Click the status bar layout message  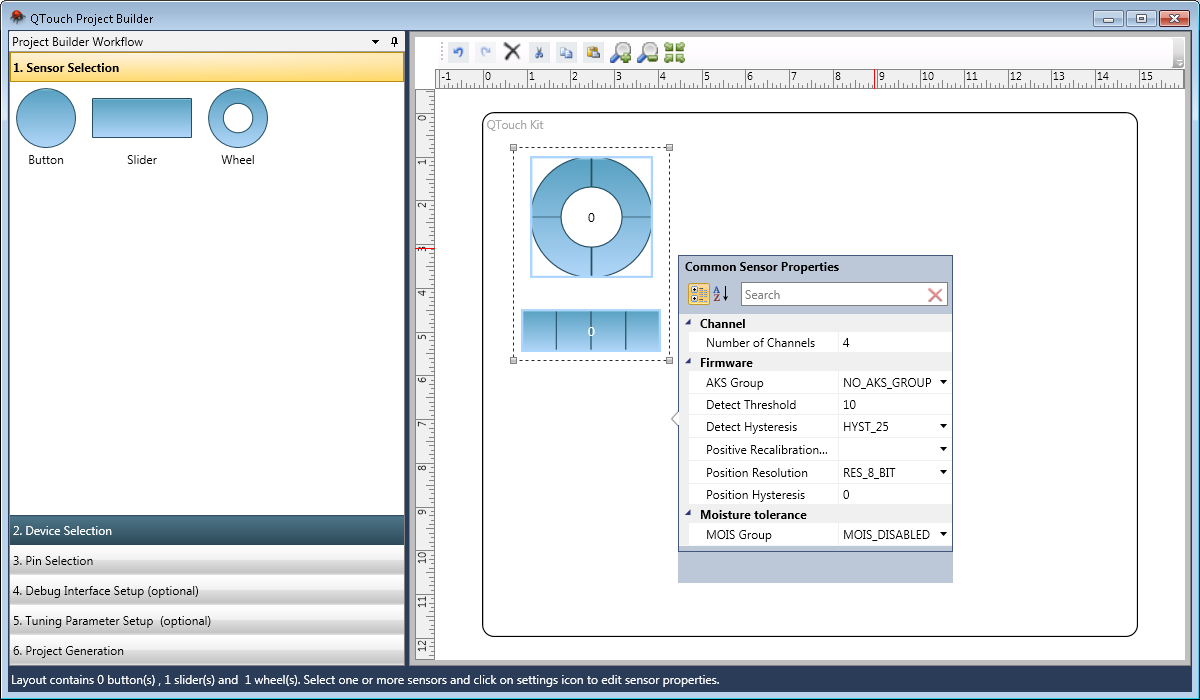click(x=365, y=680)
